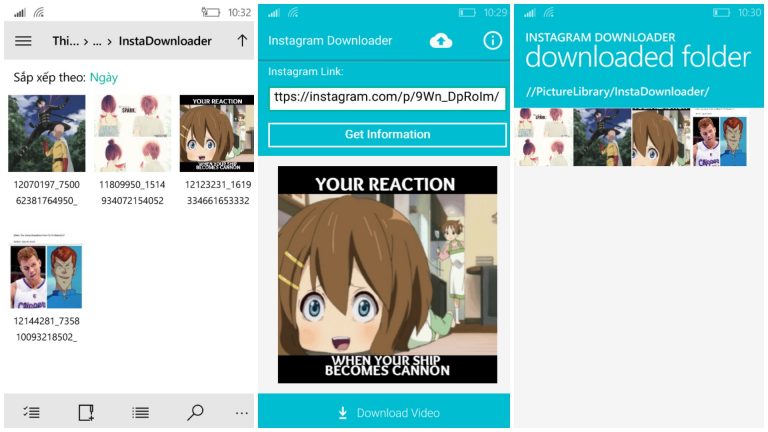The width and height of the screenshot is (768, 432).
Task: Open file 12144281_7358 thumbnail
Action: 47,270
